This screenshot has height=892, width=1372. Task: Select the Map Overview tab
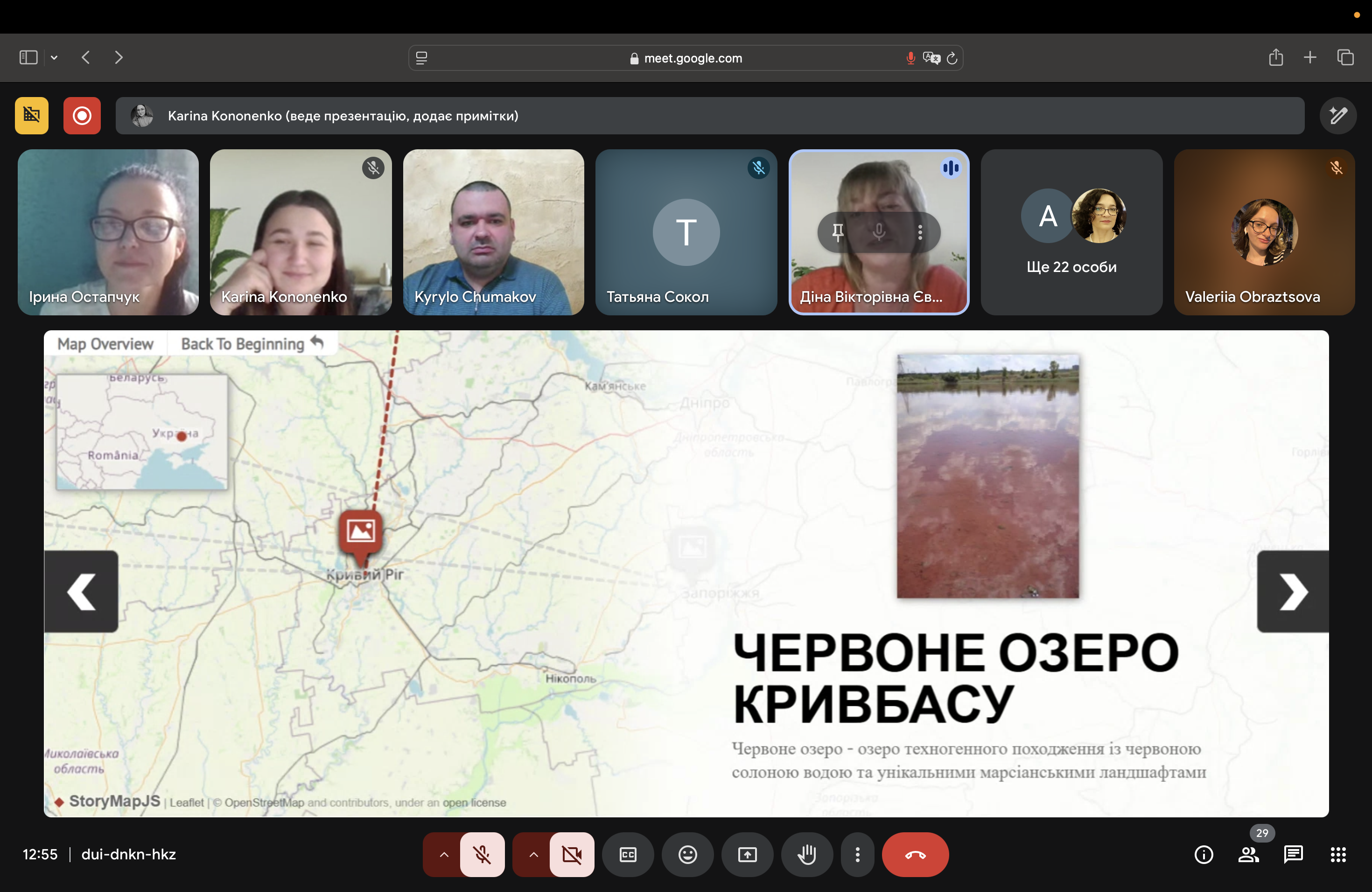[x=105, y=344]
